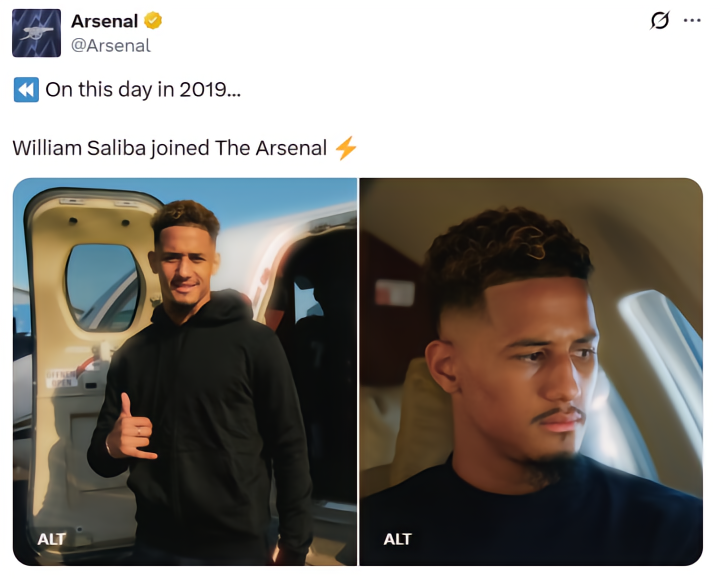The image size is (720, 579).
Task: Open the right photo inside the plane
Action: point(531,372)
